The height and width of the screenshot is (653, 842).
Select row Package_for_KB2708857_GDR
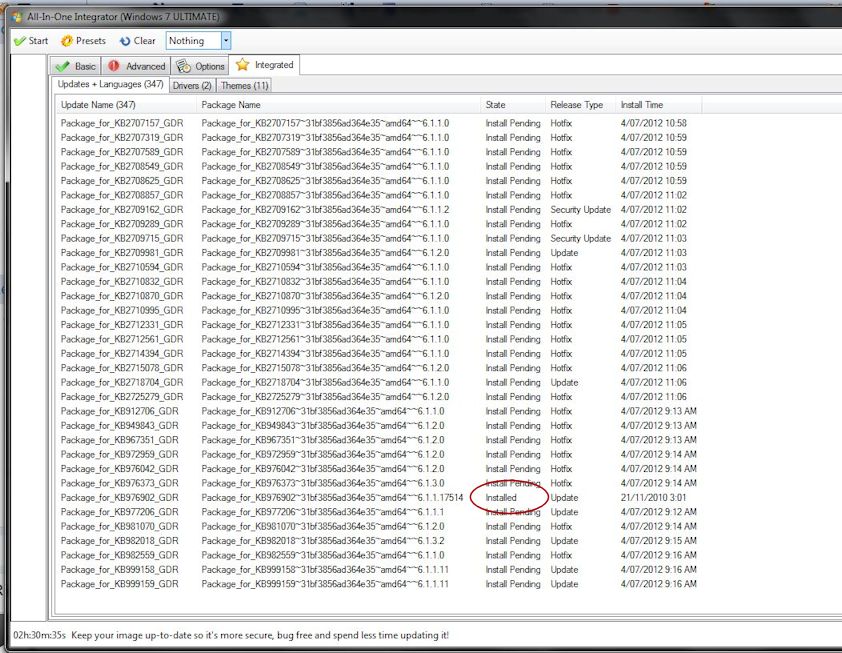[379, 195]
